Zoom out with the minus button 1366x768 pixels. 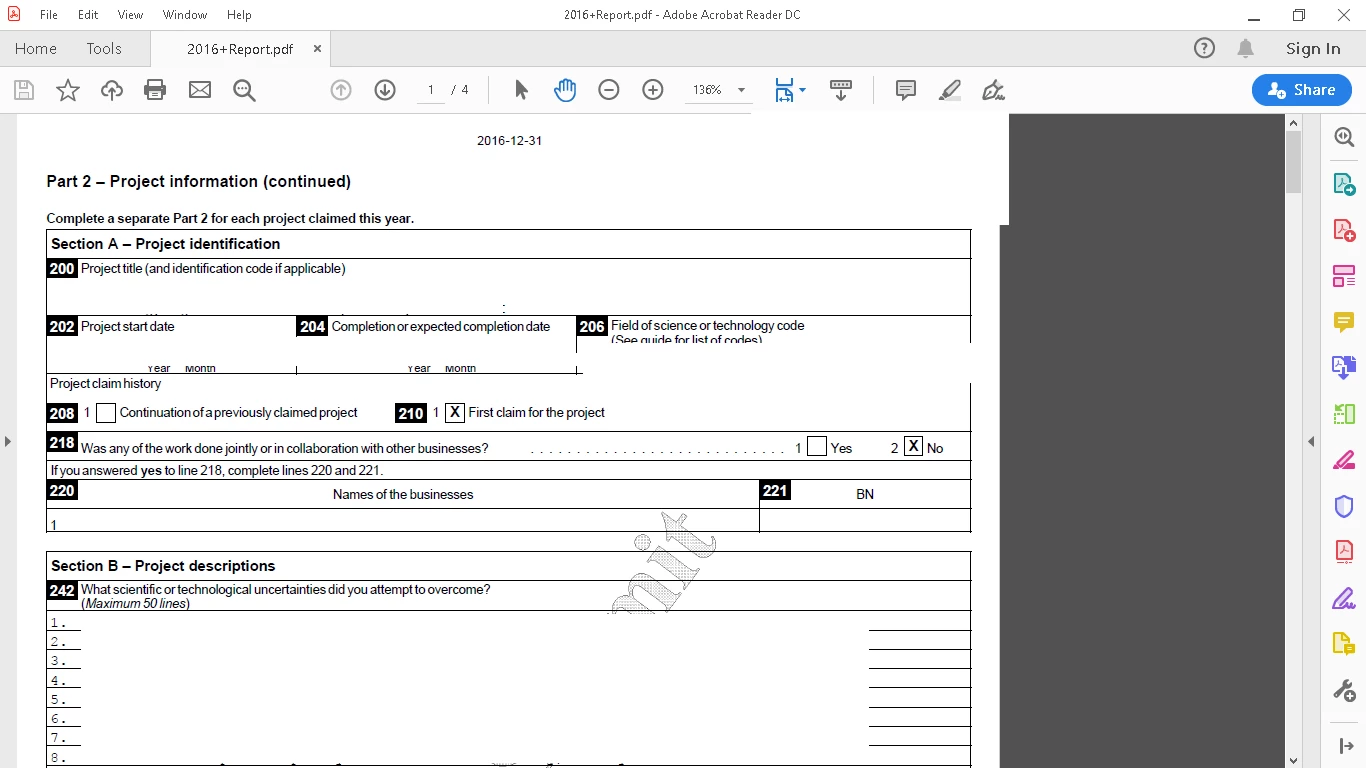[609, 90]
